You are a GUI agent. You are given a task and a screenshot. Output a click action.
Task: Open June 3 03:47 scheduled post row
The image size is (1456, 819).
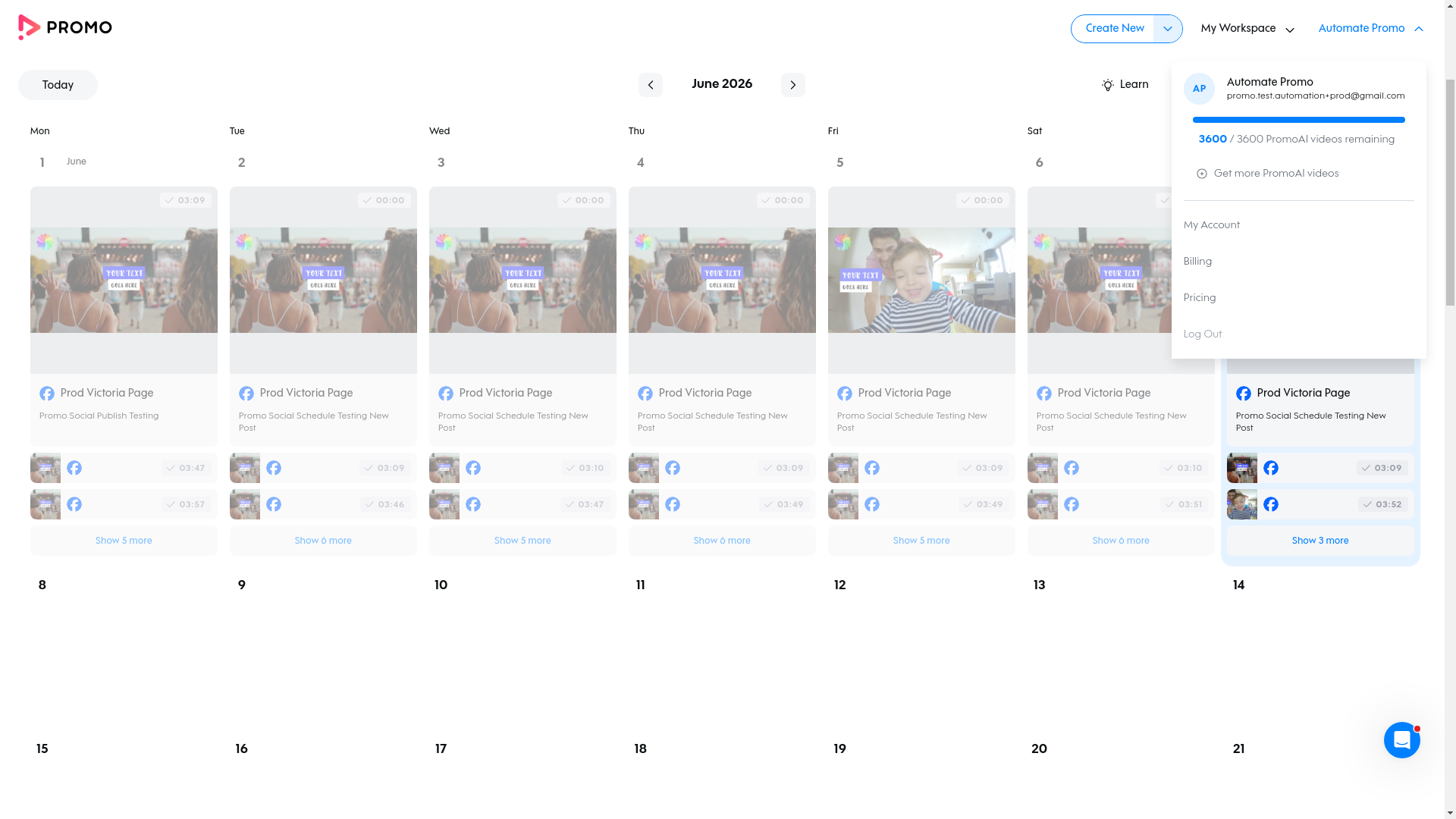pos(522,504)
